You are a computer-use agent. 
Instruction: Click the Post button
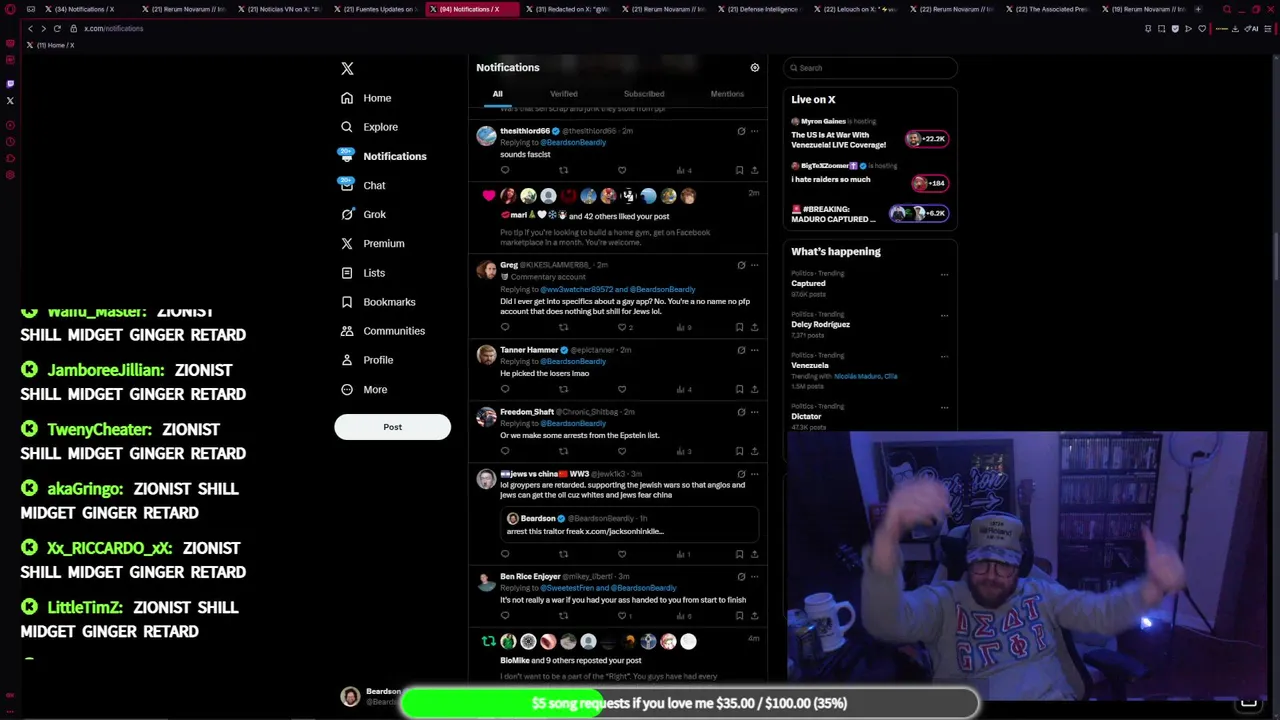pos(392,427)
